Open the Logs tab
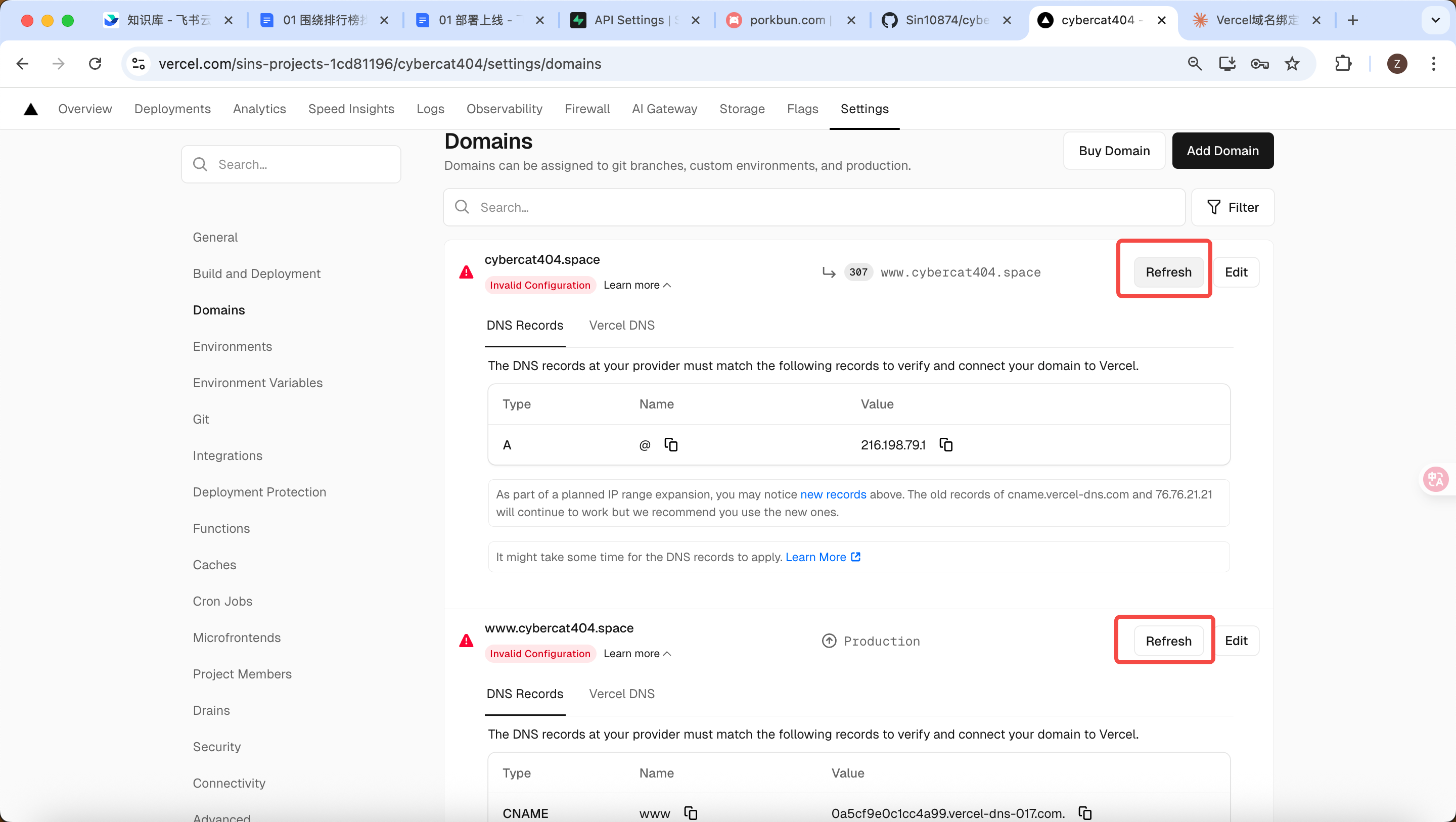 430,109
